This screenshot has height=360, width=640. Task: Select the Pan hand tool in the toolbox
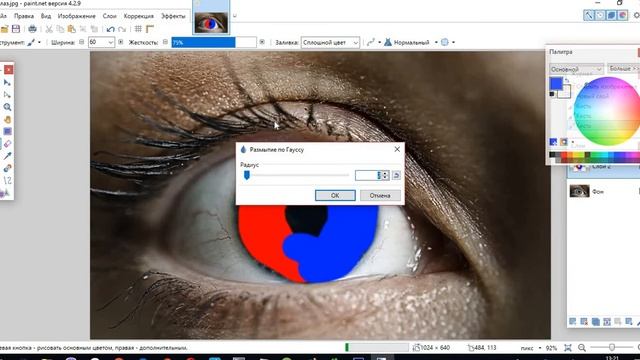[7, 119]
